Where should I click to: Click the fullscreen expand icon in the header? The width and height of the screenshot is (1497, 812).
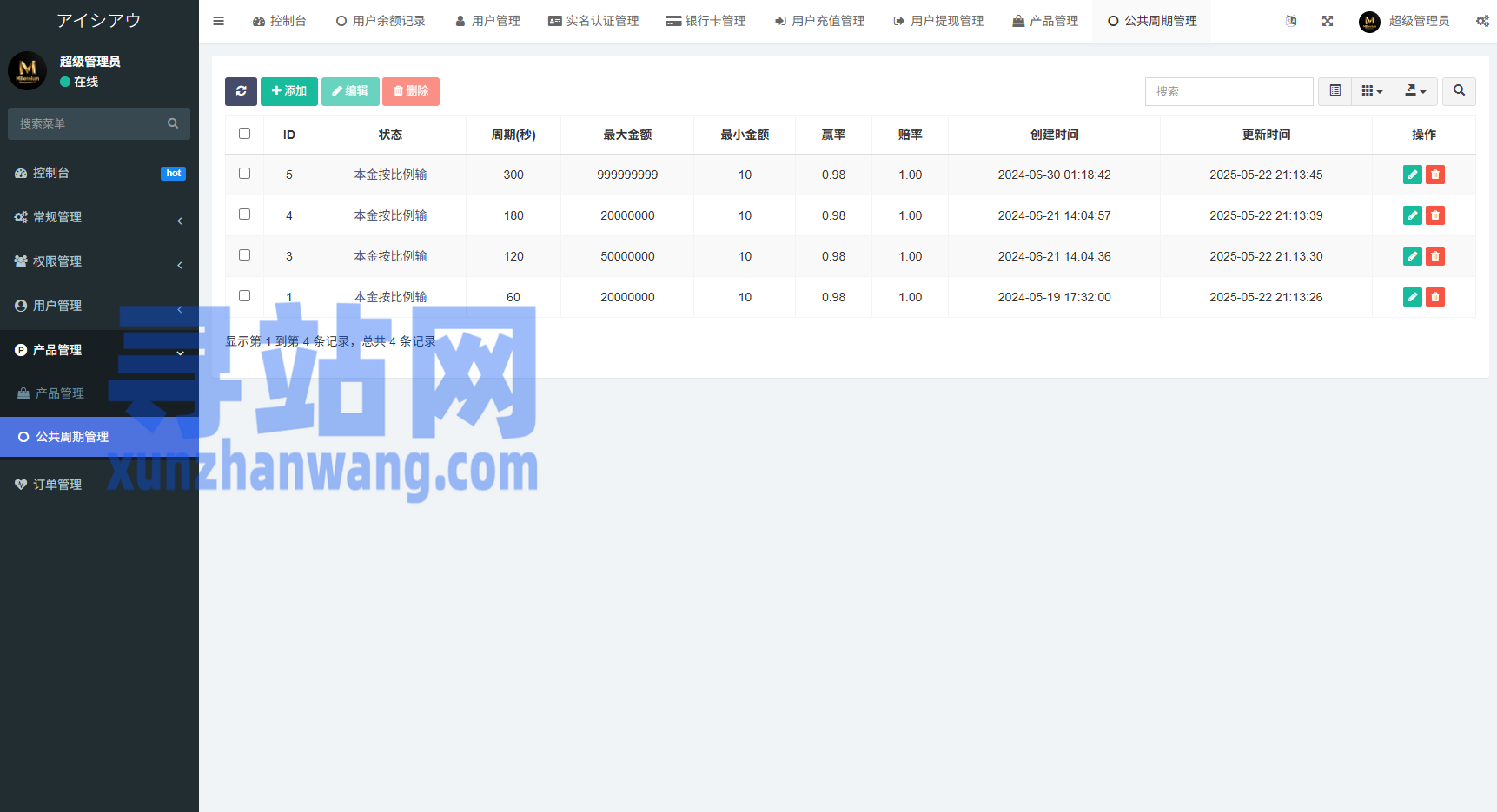pos(1328,21)
